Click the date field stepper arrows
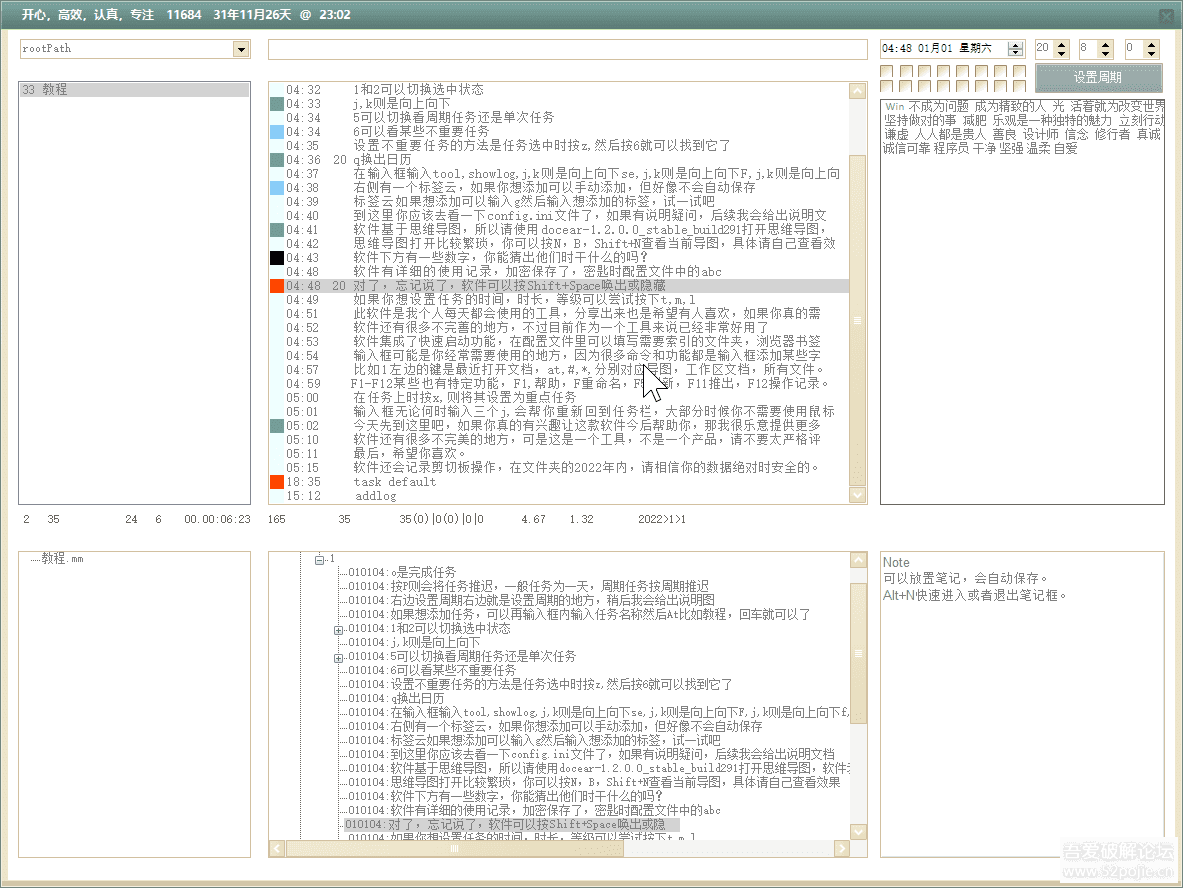This screenshot has height=888, width=1183. (x=1014, y=48)
